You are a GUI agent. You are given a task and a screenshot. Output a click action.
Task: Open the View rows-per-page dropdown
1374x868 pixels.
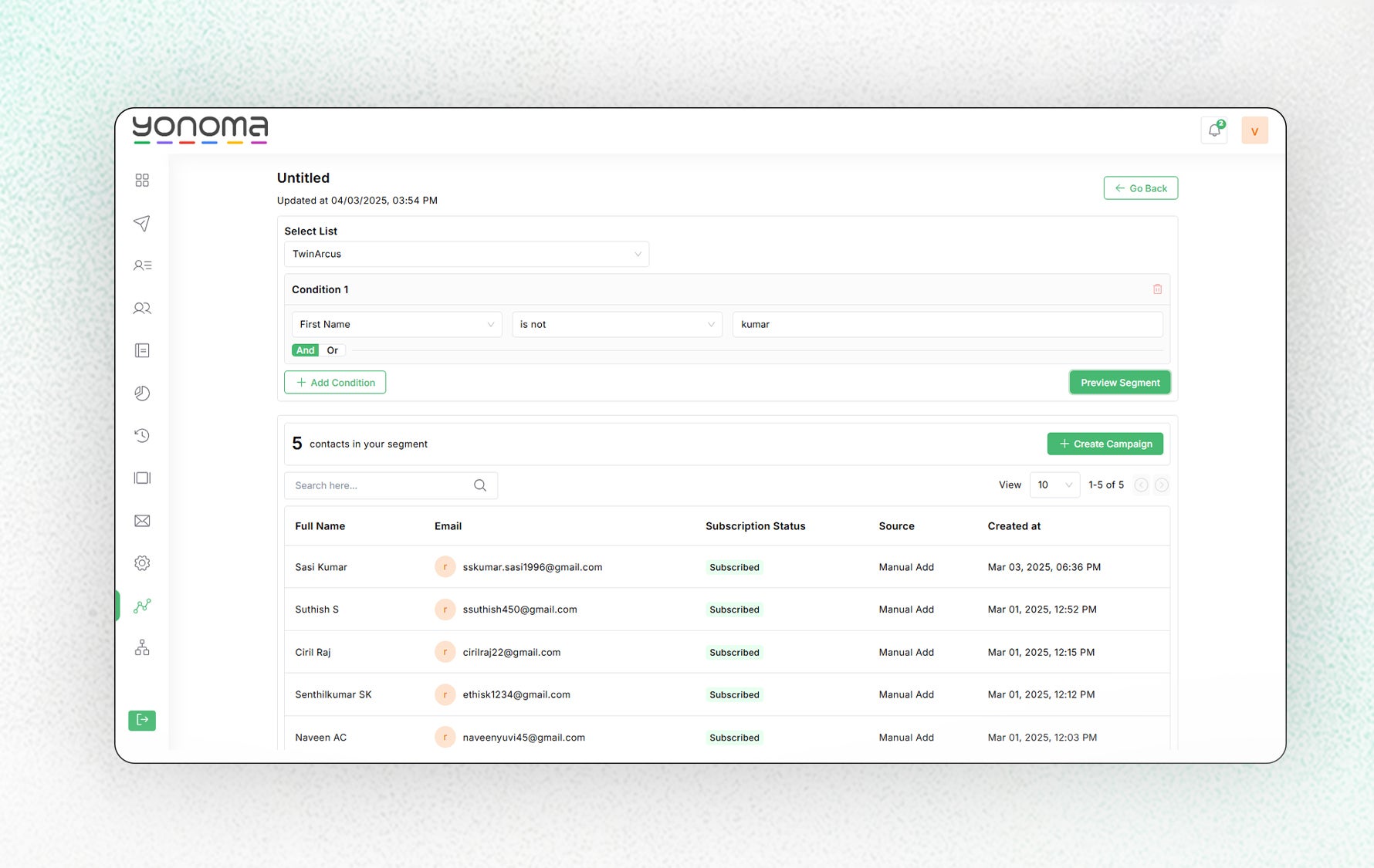click(x=1054, y=485)
